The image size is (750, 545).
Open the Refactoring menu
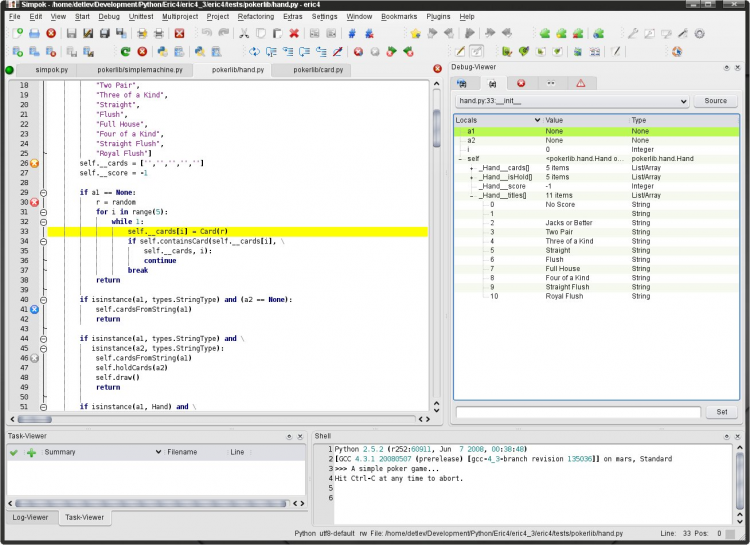point(255,17)
